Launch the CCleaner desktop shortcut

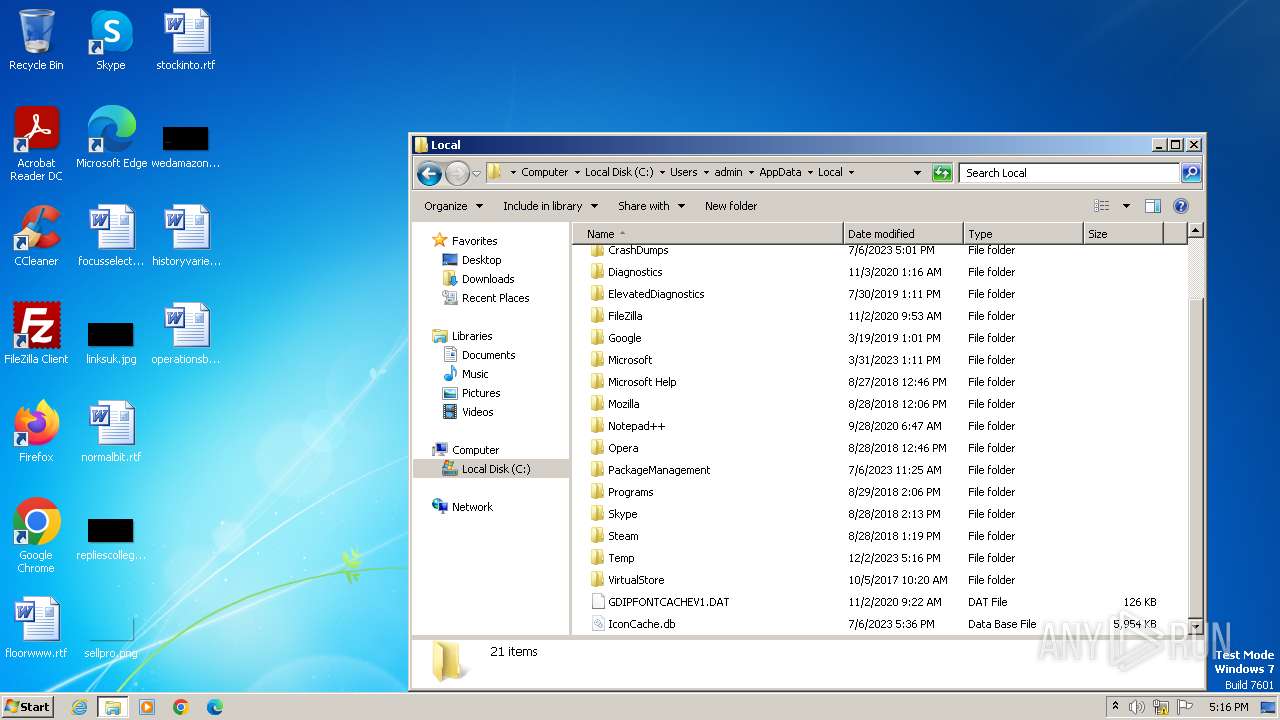(x=36, y=236)
